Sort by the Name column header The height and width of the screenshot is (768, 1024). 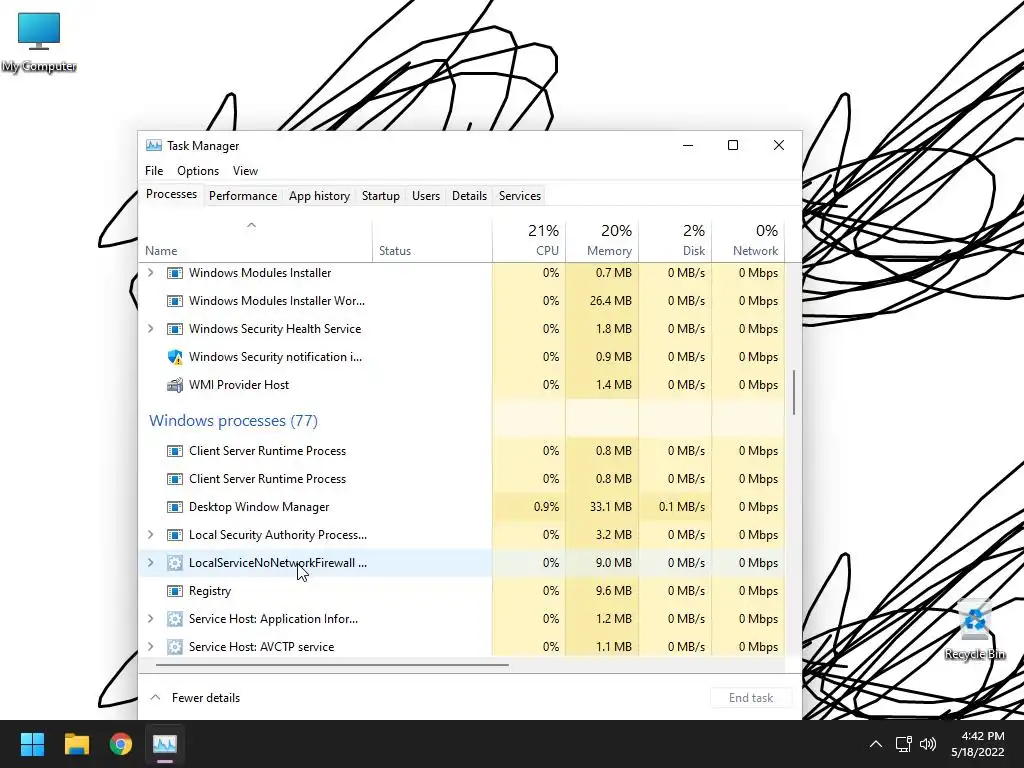[x=255, y=242]
